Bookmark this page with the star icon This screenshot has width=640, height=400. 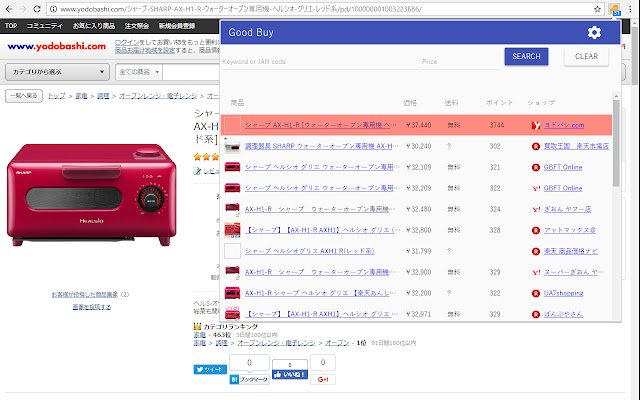pos(598,9)
